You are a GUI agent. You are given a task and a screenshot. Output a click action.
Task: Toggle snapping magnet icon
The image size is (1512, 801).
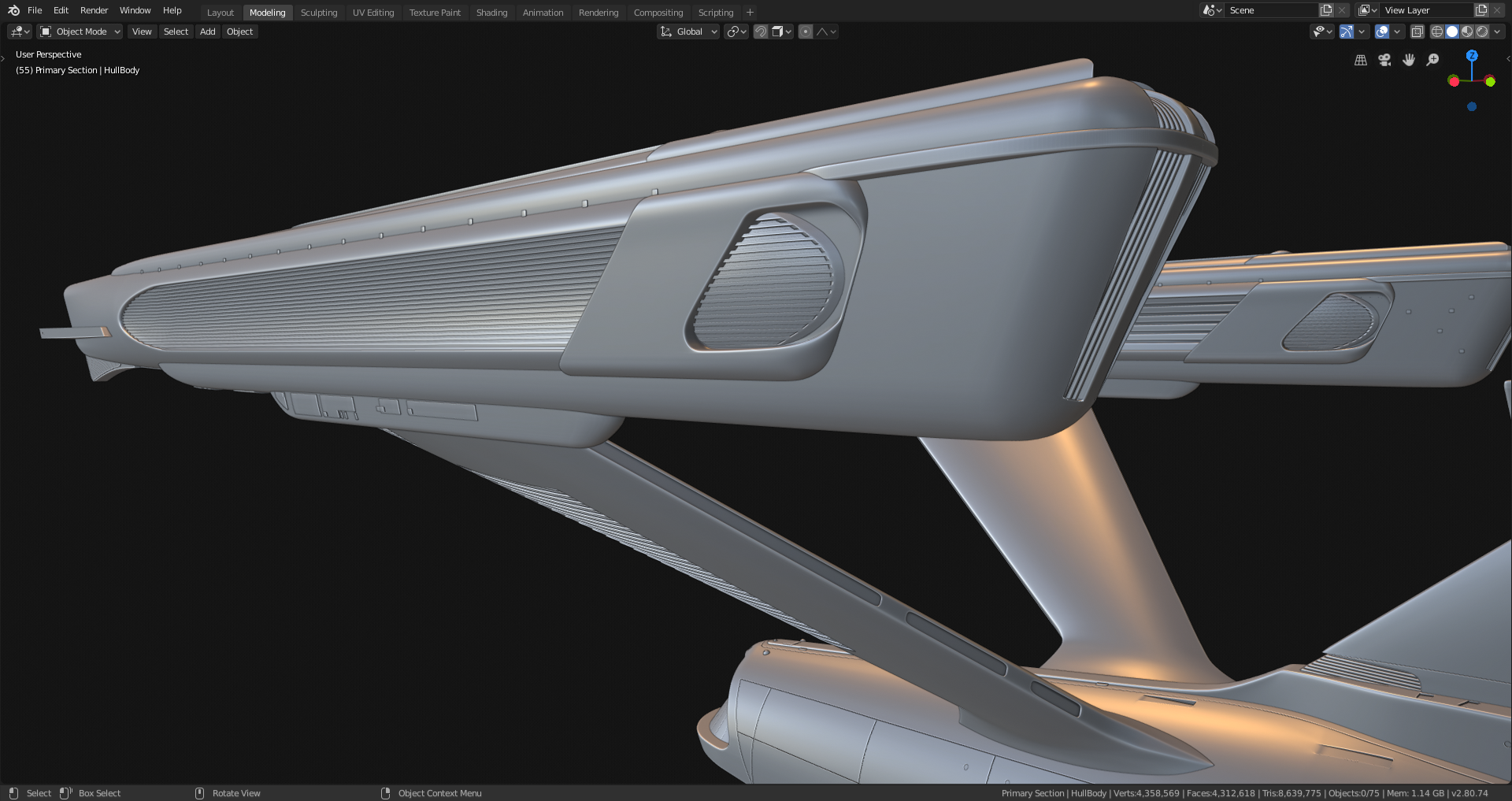(761, 32)
